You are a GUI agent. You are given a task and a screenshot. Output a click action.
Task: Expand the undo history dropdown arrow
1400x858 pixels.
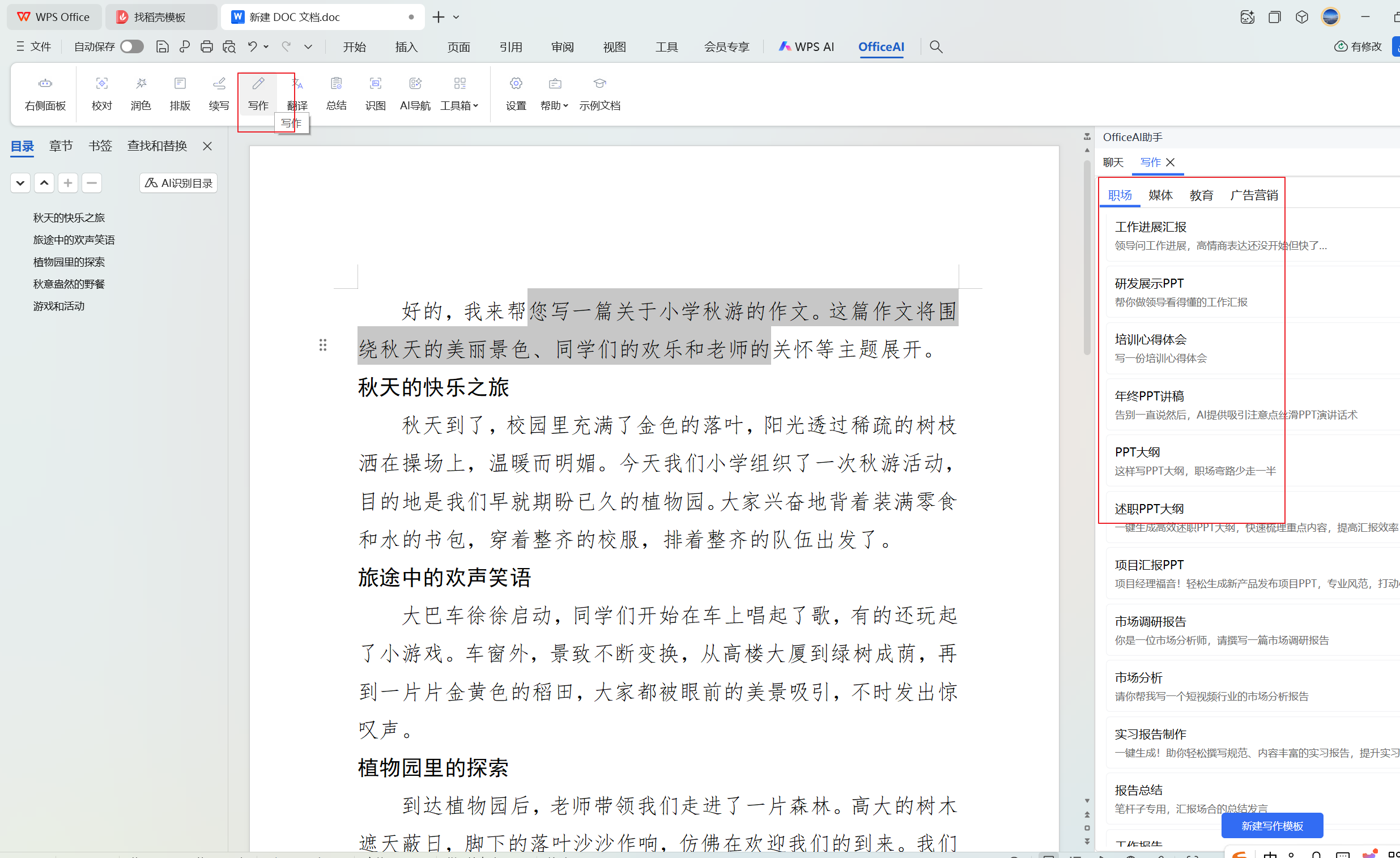266,46
